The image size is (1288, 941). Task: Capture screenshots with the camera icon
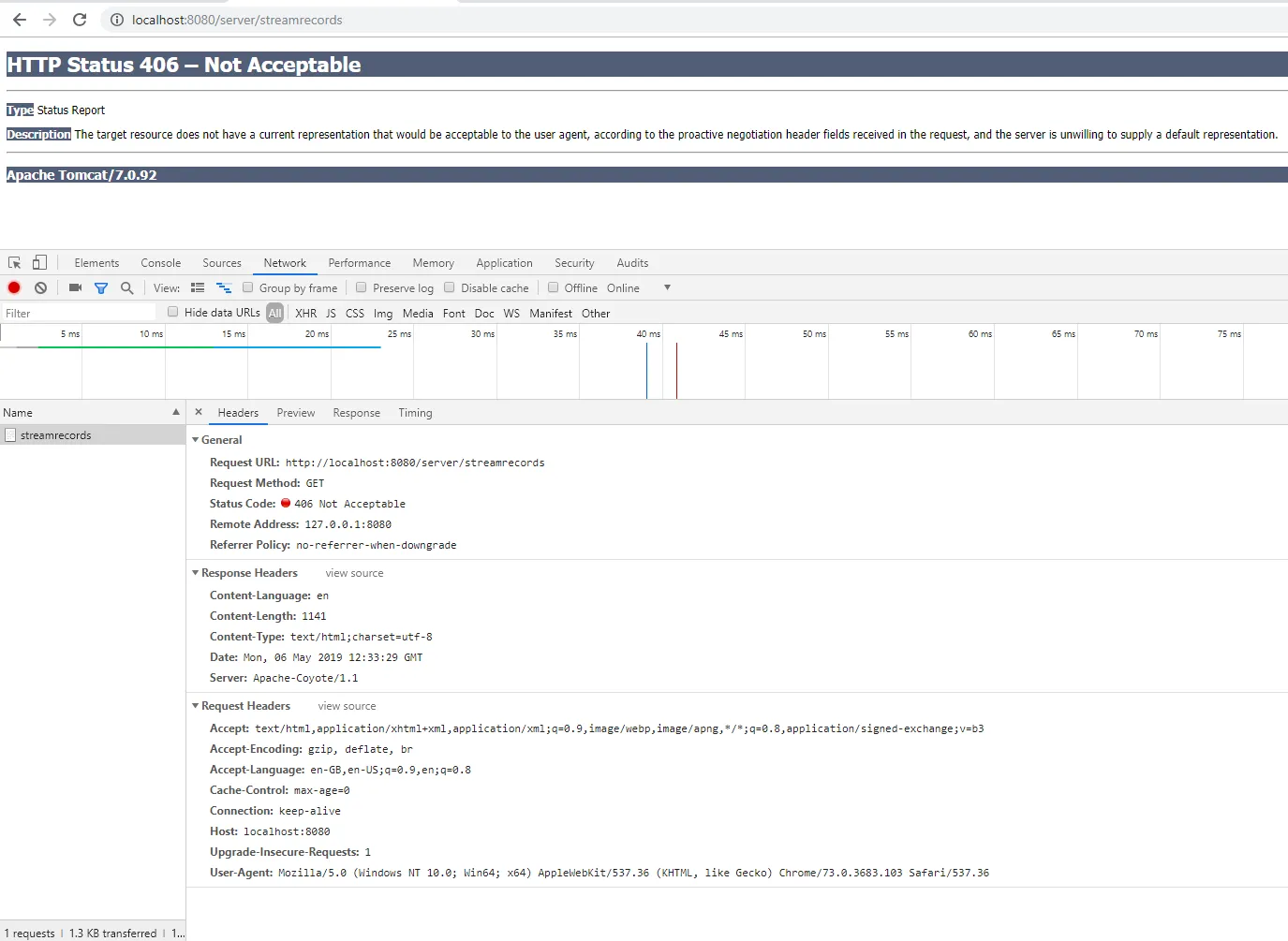pyautogui.click(x=75, y=288)
